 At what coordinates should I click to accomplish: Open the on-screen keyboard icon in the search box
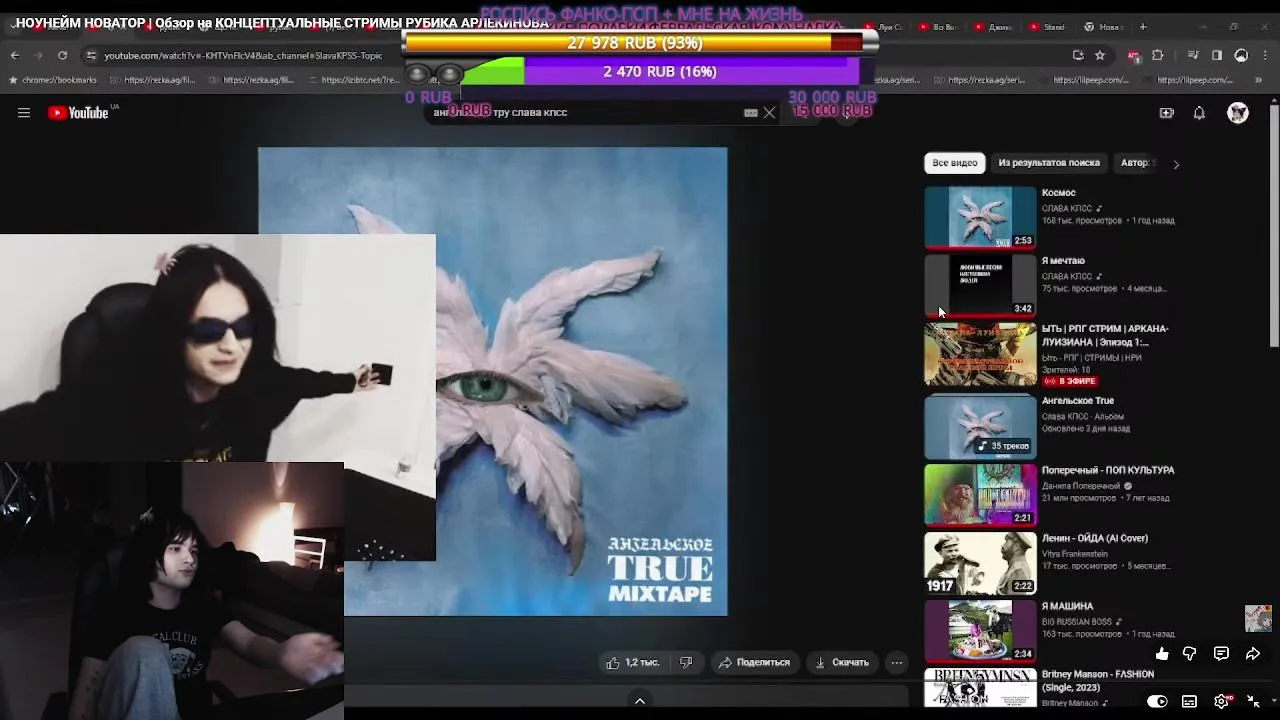(750, 113)
